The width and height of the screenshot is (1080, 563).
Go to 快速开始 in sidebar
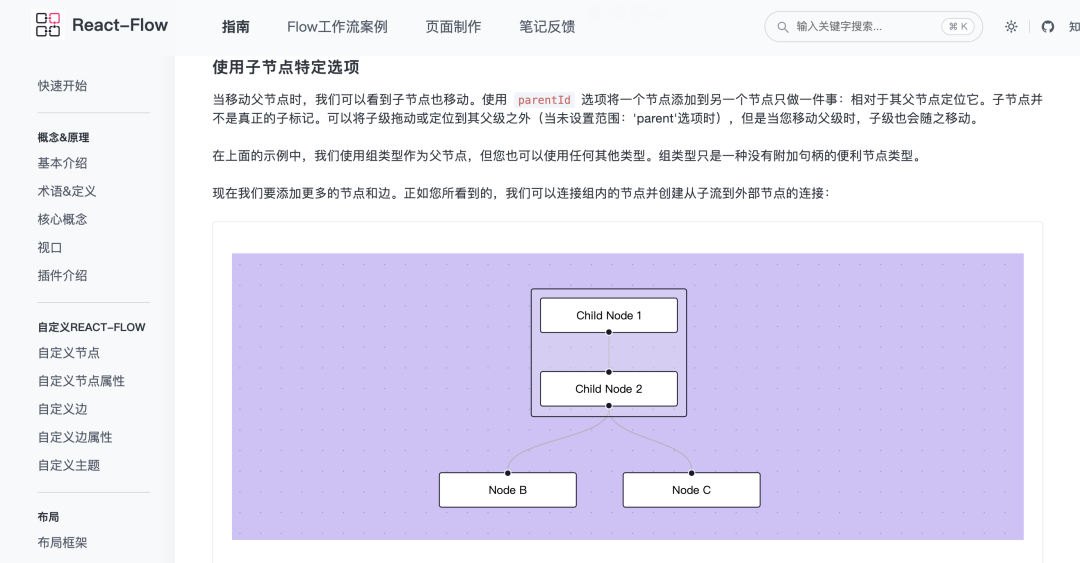(x=63, y=85)
